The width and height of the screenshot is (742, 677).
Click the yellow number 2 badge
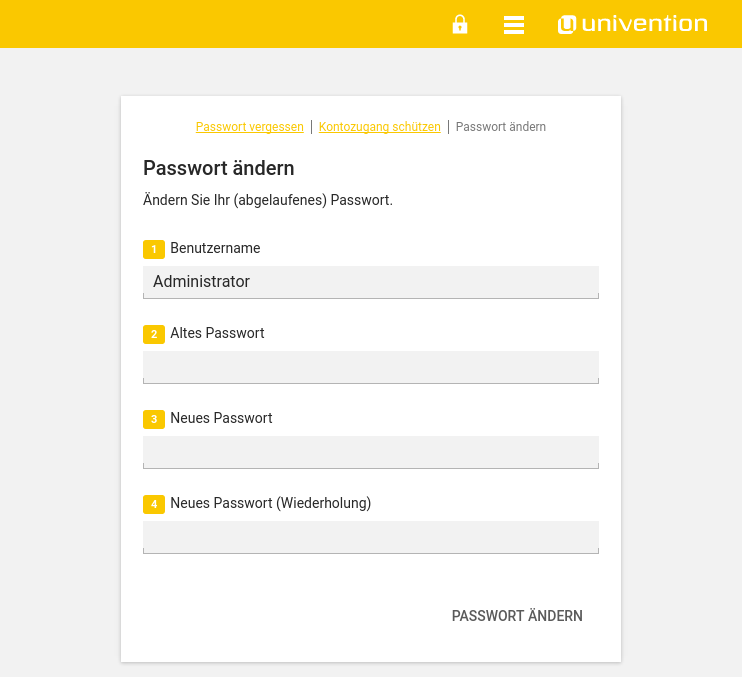(154, 334)
